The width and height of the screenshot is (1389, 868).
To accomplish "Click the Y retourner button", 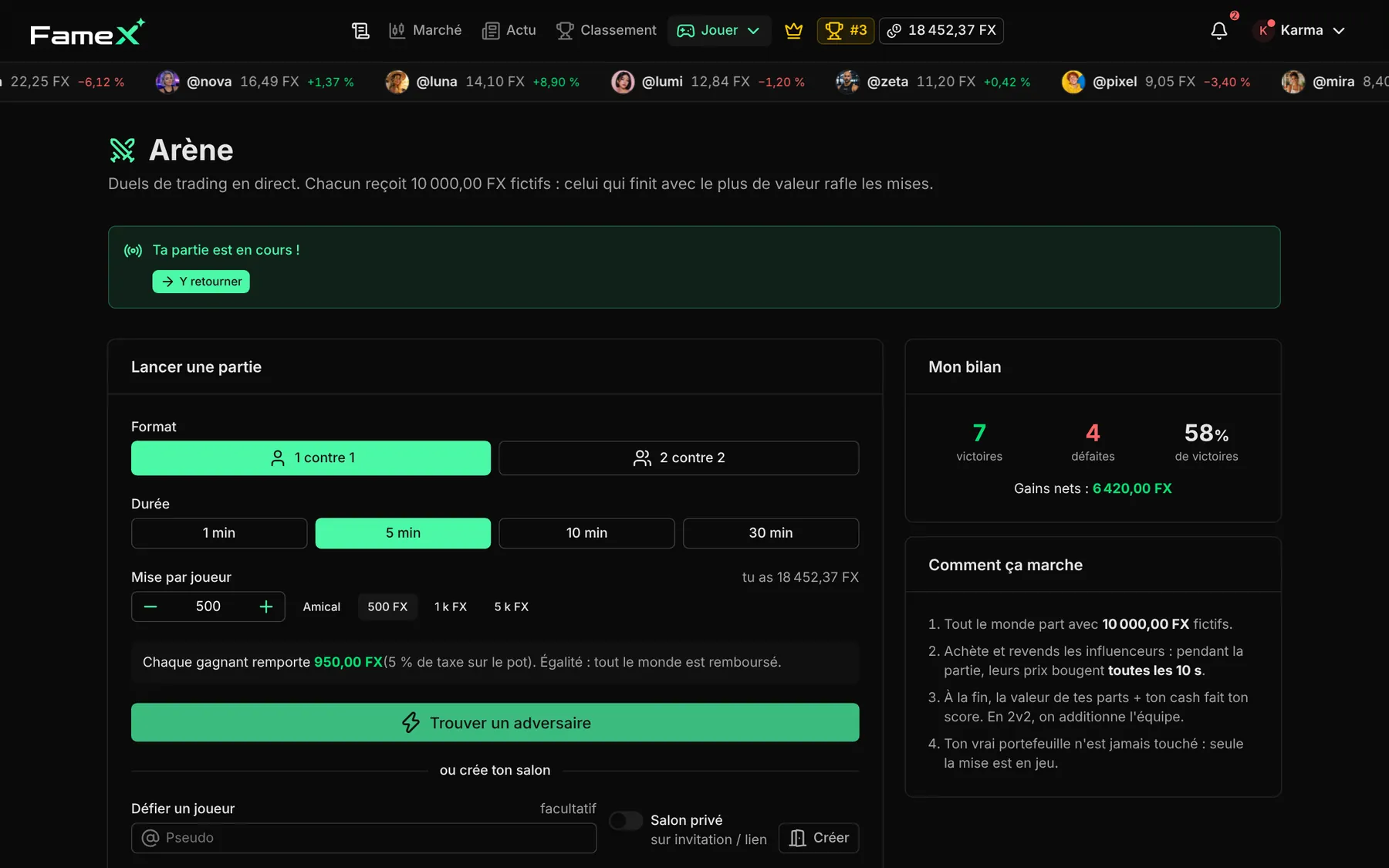I will (201, 282).
